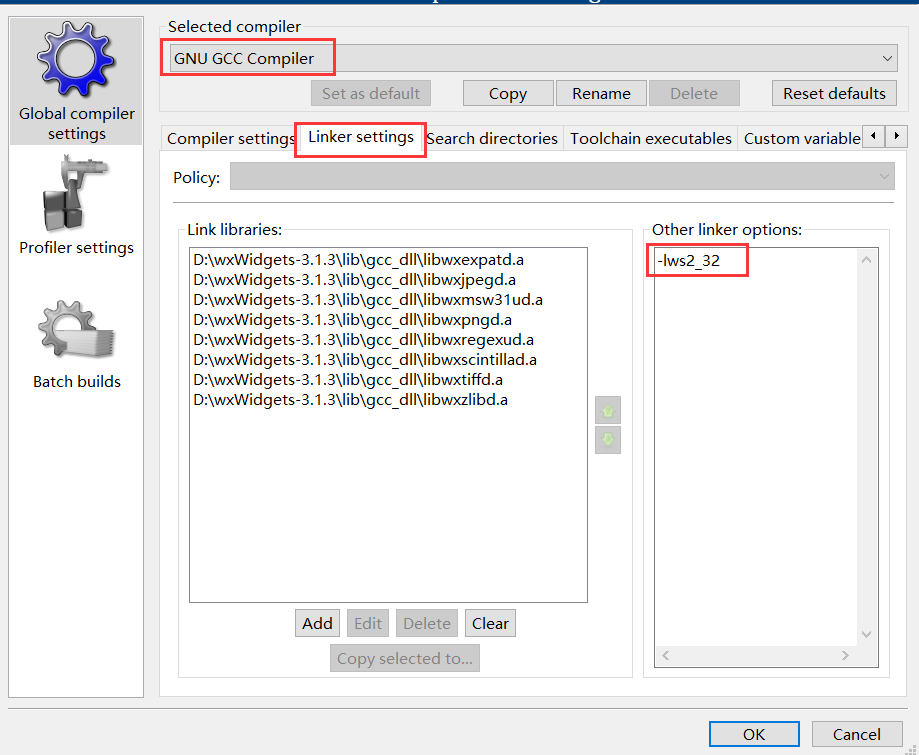The height and width of the screenshot is (755, 919).
Task: Open Profiler settings caliper icon
Action: [76, 196]
